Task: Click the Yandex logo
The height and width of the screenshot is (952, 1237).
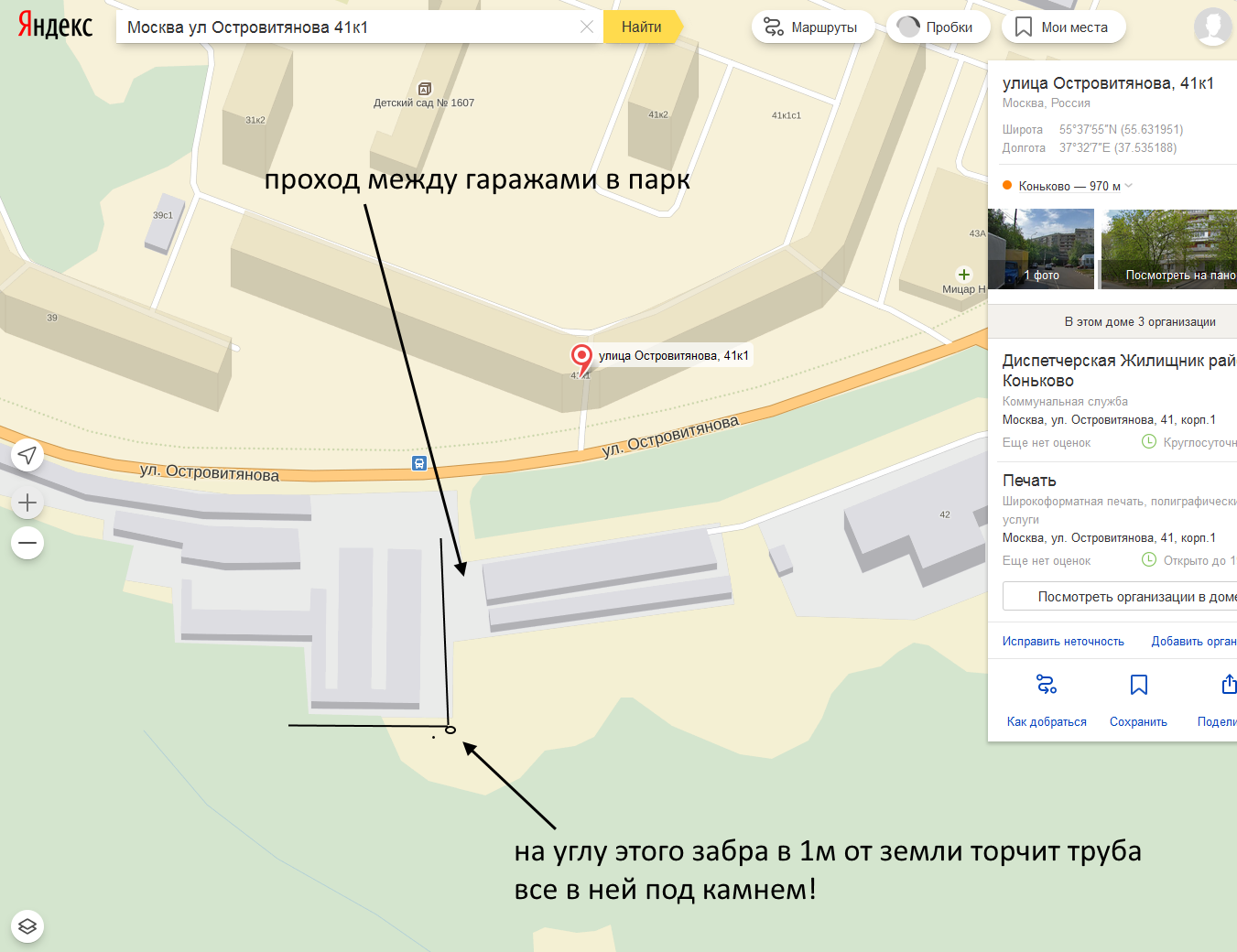Action: coord(55,26)
